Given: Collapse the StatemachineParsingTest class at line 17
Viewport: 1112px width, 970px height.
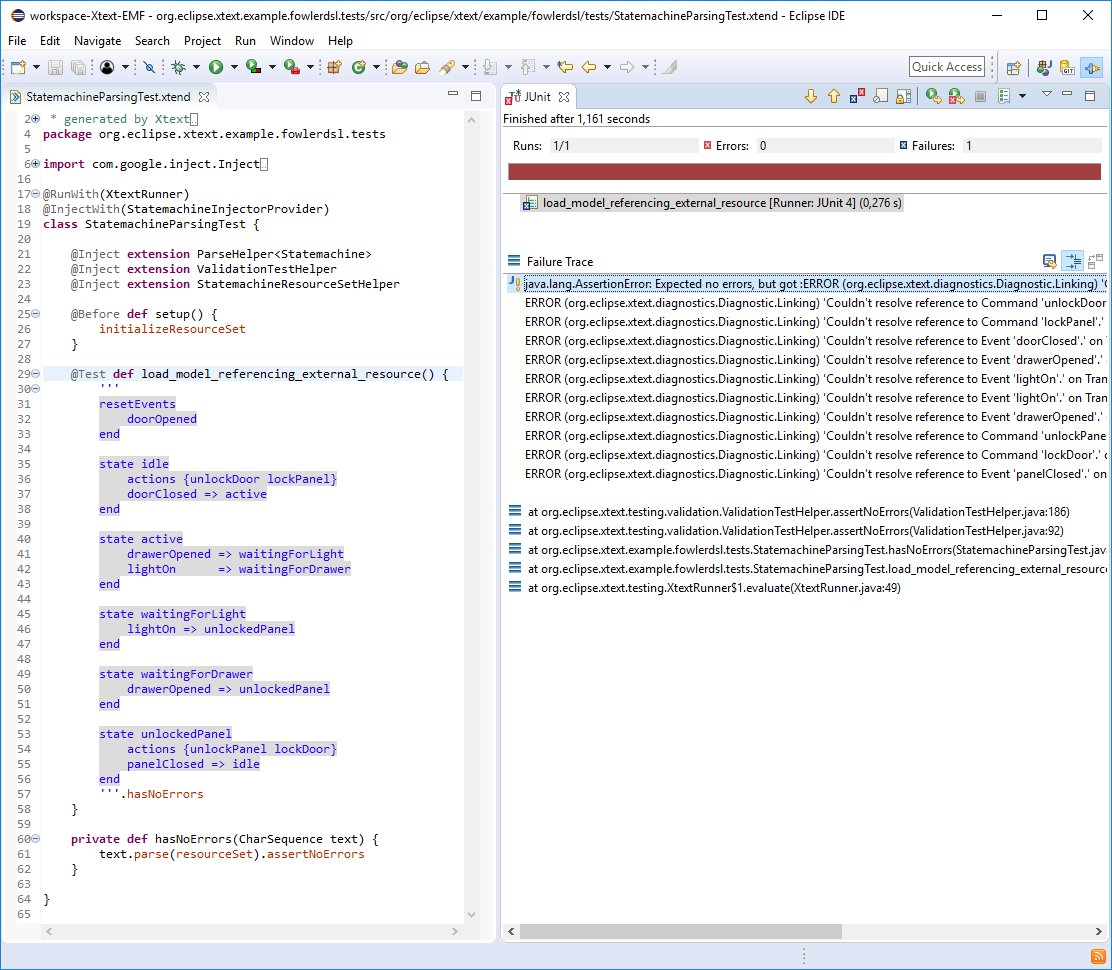Looking at the screenshot, I should pyautogui.click(x=35, y=194).
